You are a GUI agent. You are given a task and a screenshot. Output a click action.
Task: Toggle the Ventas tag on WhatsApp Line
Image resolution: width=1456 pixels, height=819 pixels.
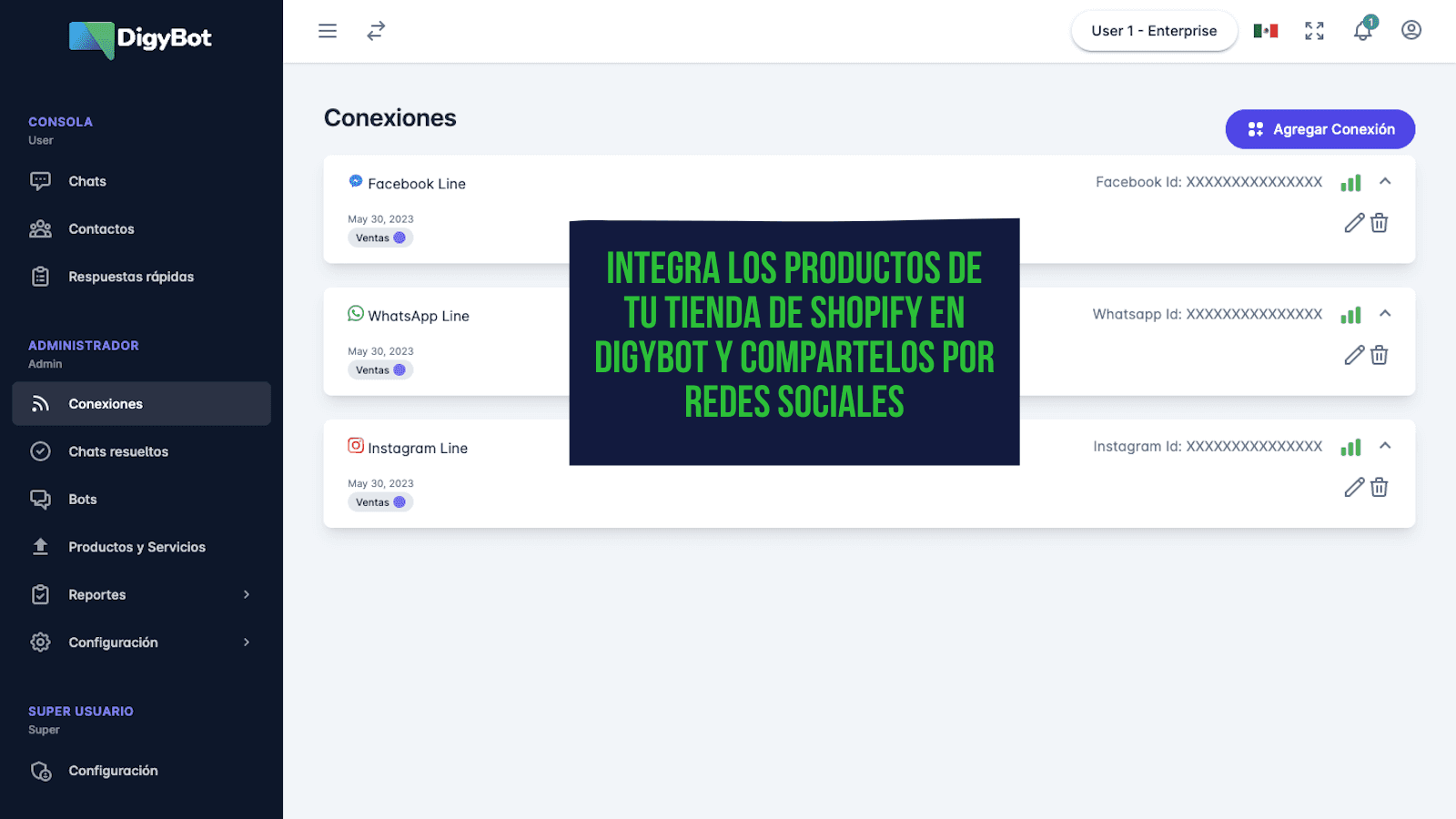pos(380,369)
